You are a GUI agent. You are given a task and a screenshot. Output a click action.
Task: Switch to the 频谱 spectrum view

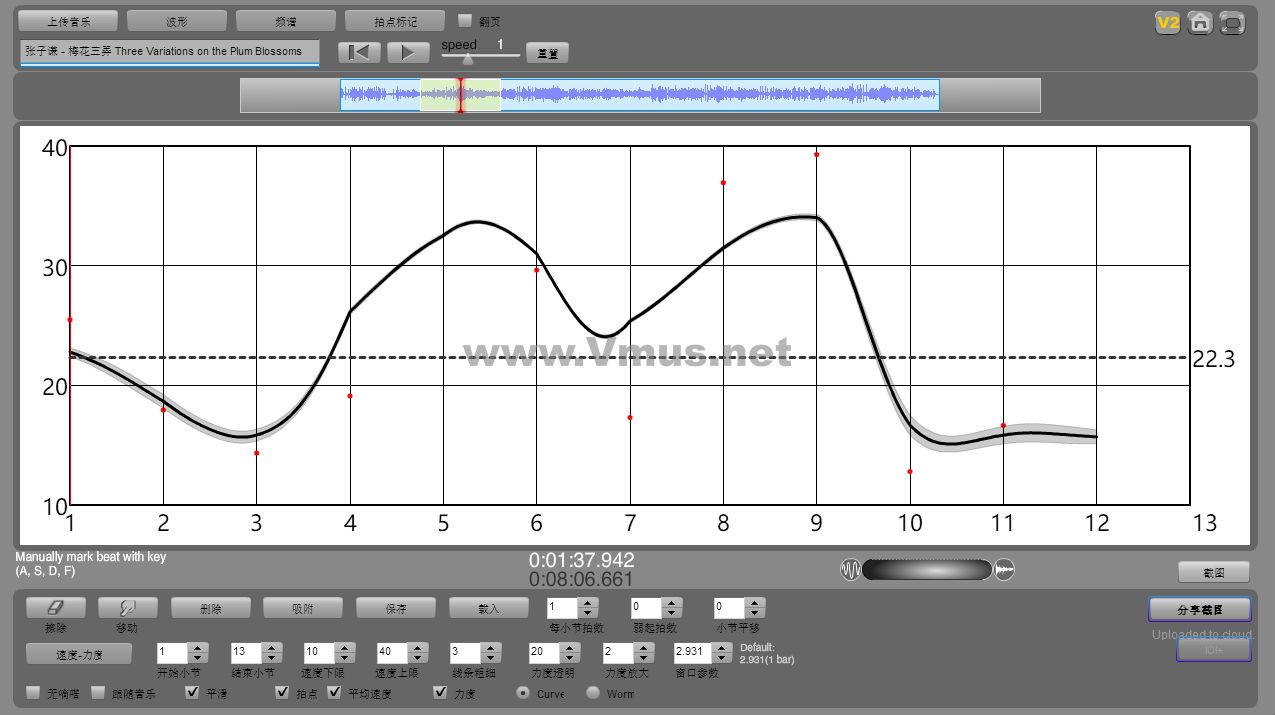click(x=286, y=21)
